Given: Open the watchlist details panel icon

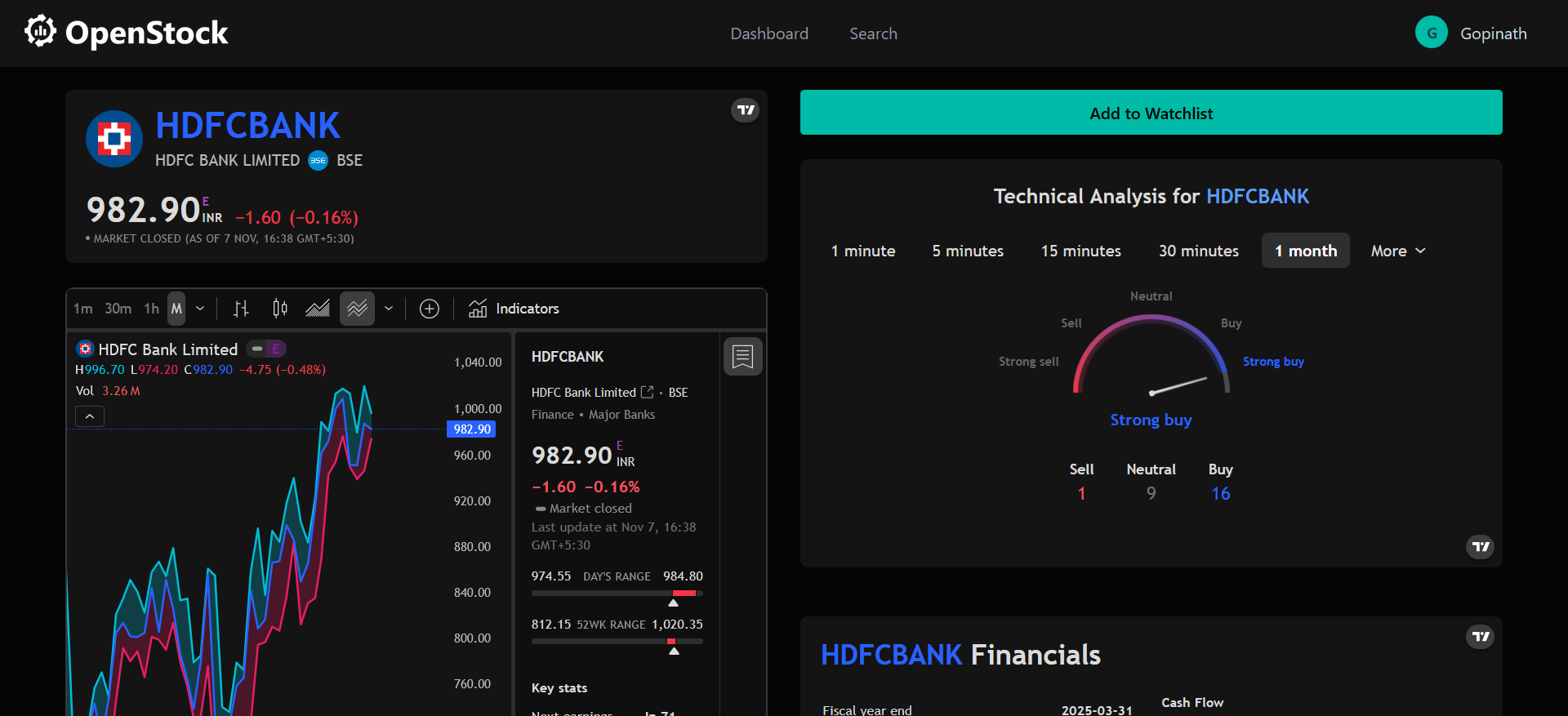Looking at the screenshot, I should pos(743,357).
